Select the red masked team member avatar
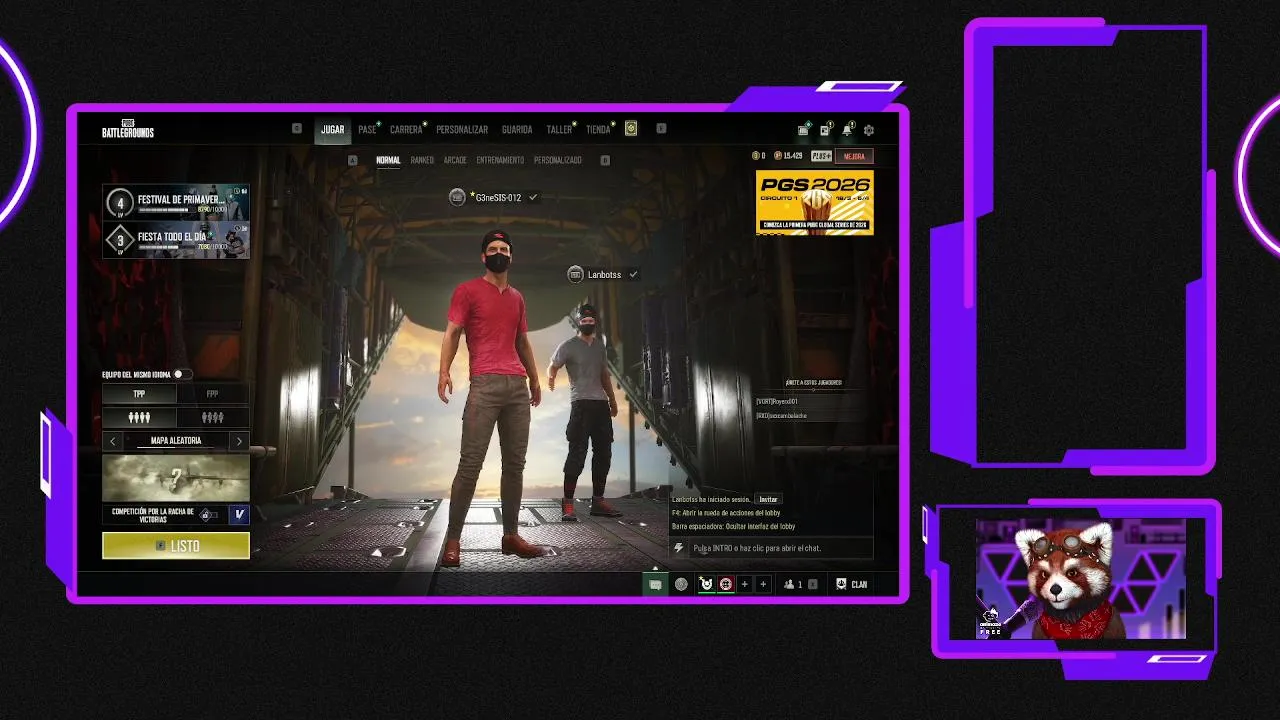Viewport: 1280px width, 720px height. 726,584
